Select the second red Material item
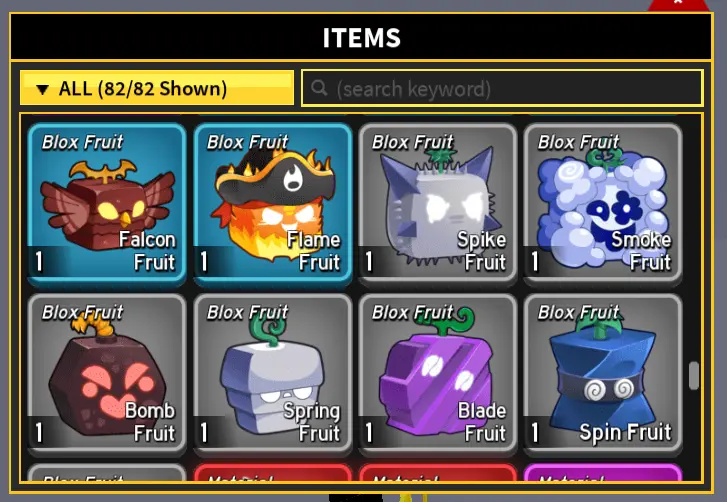 tap(438, 473)
